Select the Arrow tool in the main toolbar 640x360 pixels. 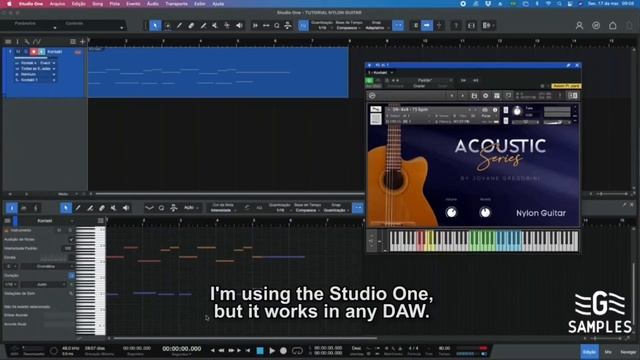155,26
